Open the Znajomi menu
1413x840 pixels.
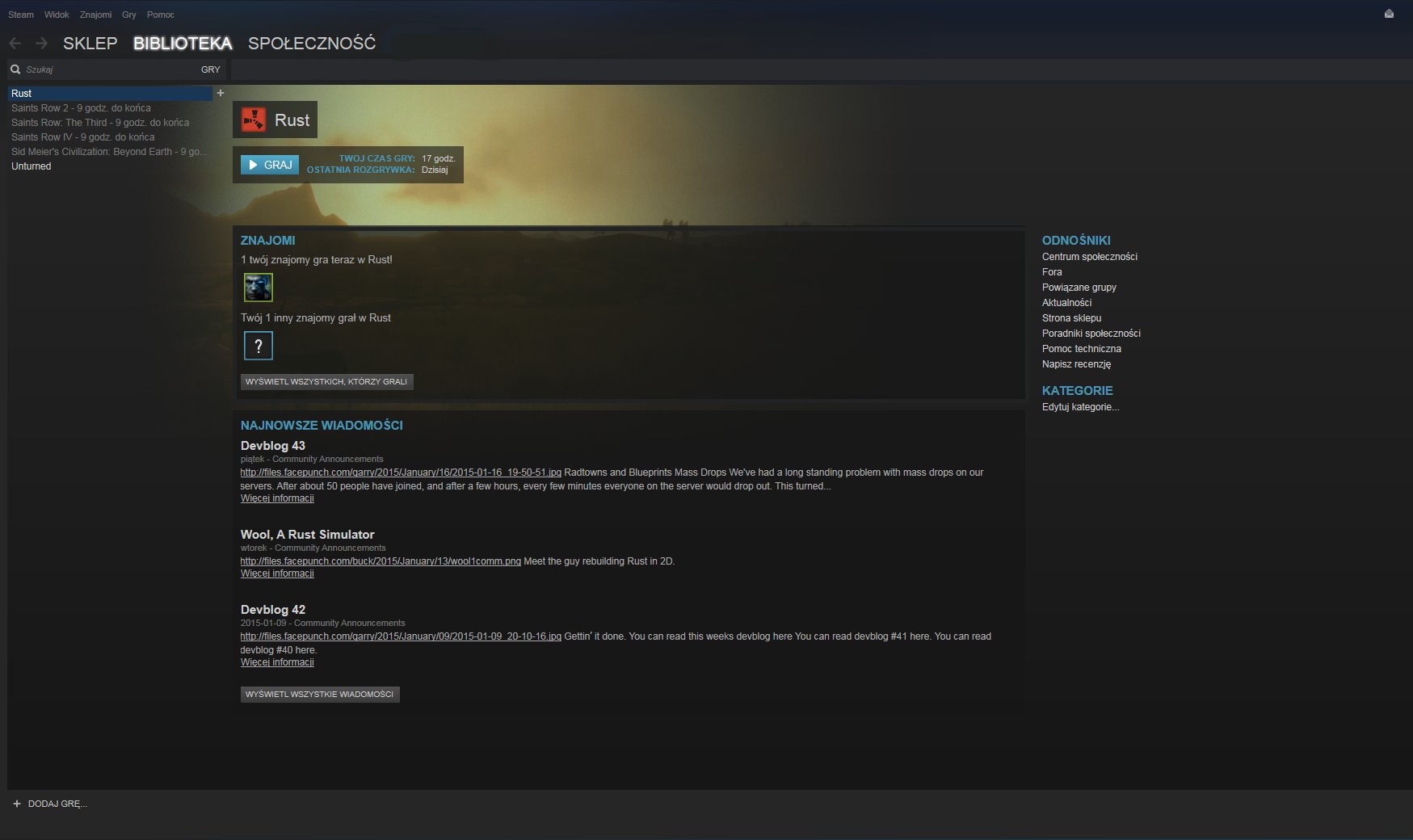[x=95, y=15]
